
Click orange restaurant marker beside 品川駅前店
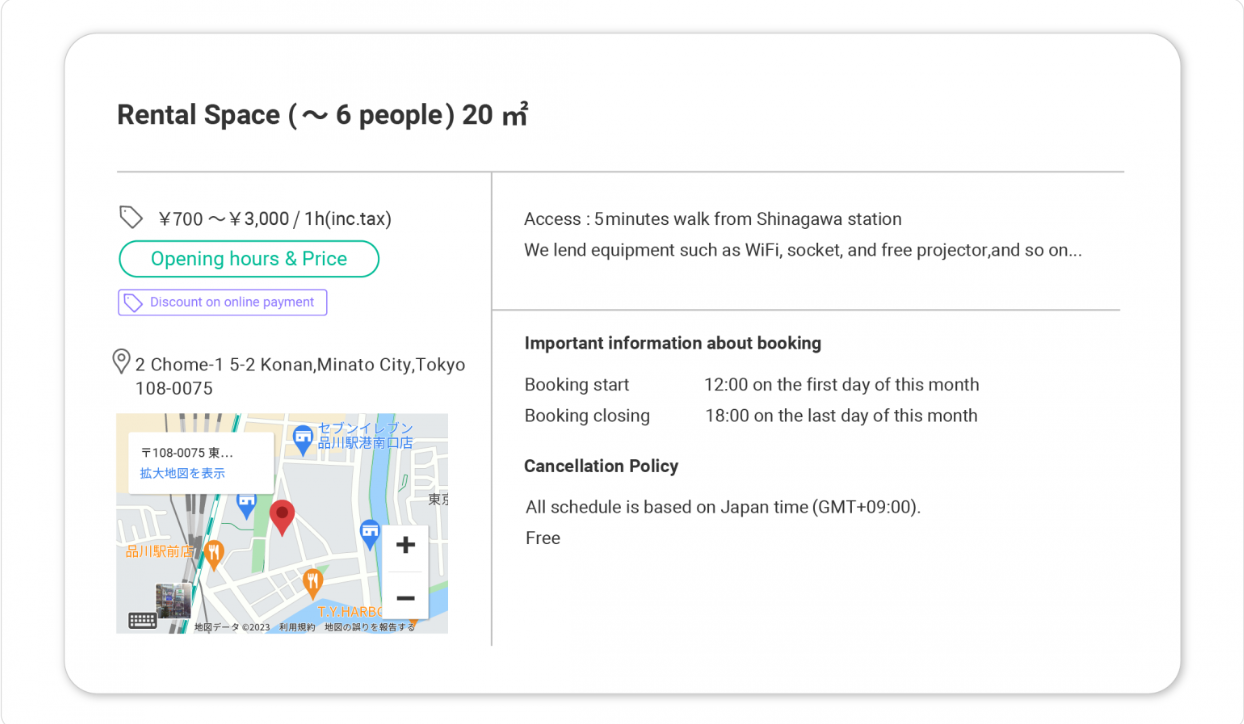pos(213,552)
